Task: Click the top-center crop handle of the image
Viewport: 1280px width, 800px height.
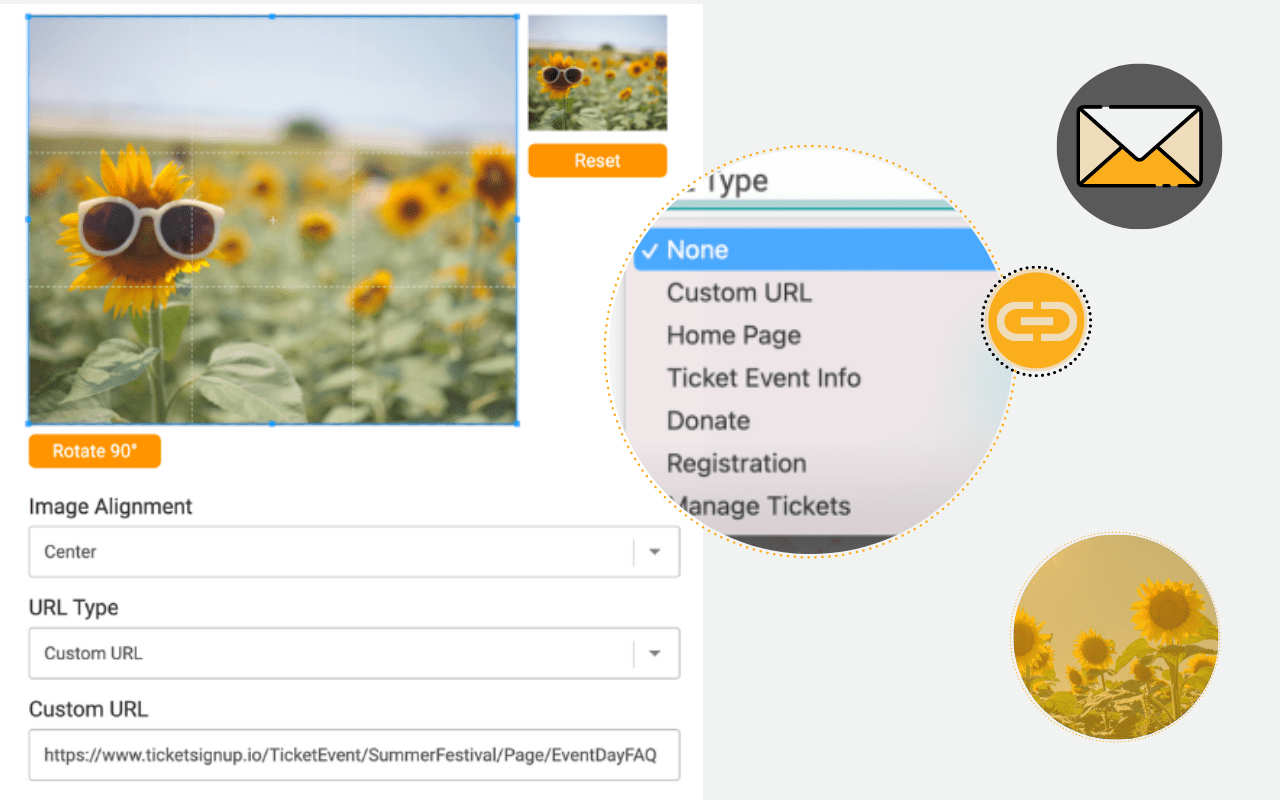Action: [x=272, y=15]
